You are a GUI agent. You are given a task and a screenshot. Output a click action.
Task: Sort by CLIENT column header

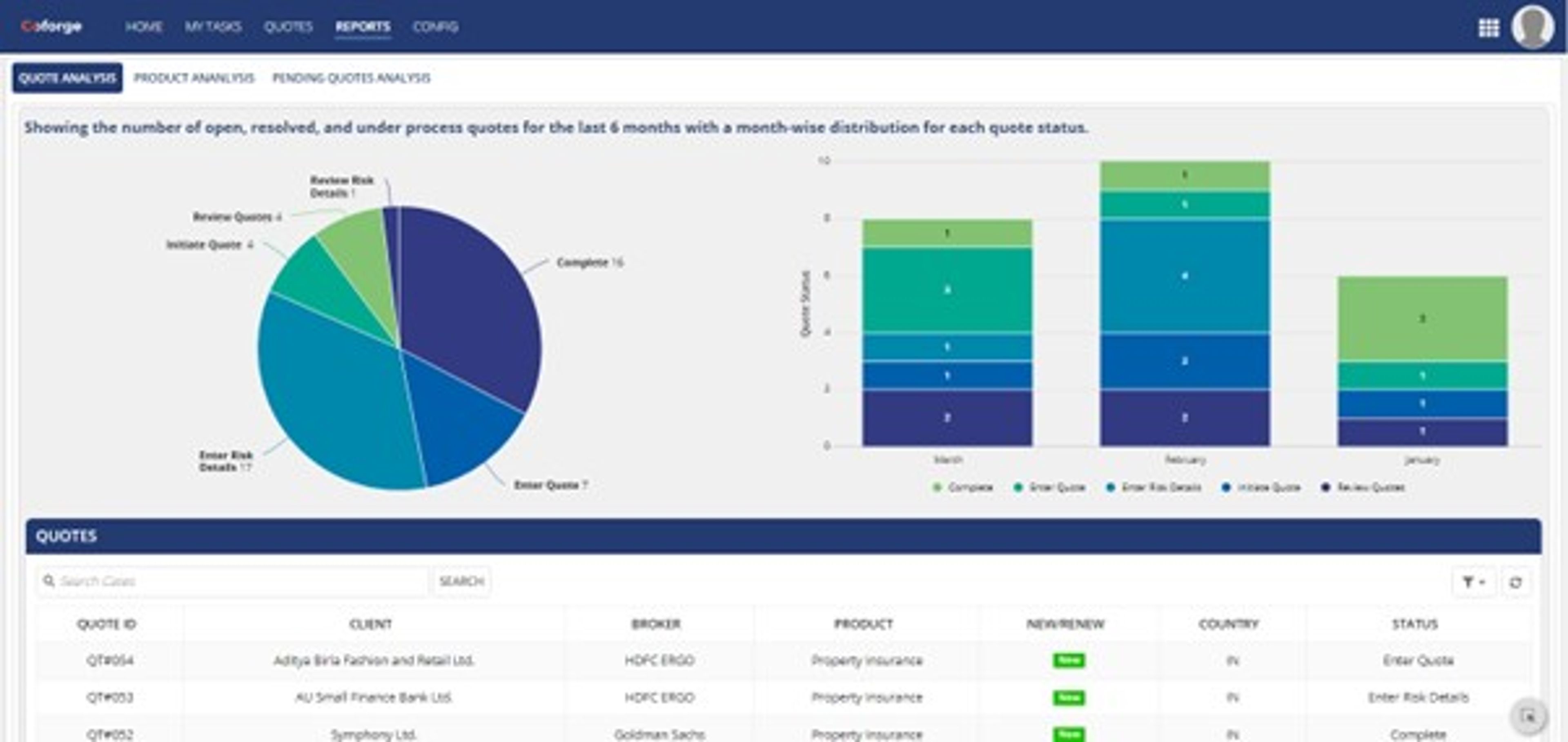371,624
